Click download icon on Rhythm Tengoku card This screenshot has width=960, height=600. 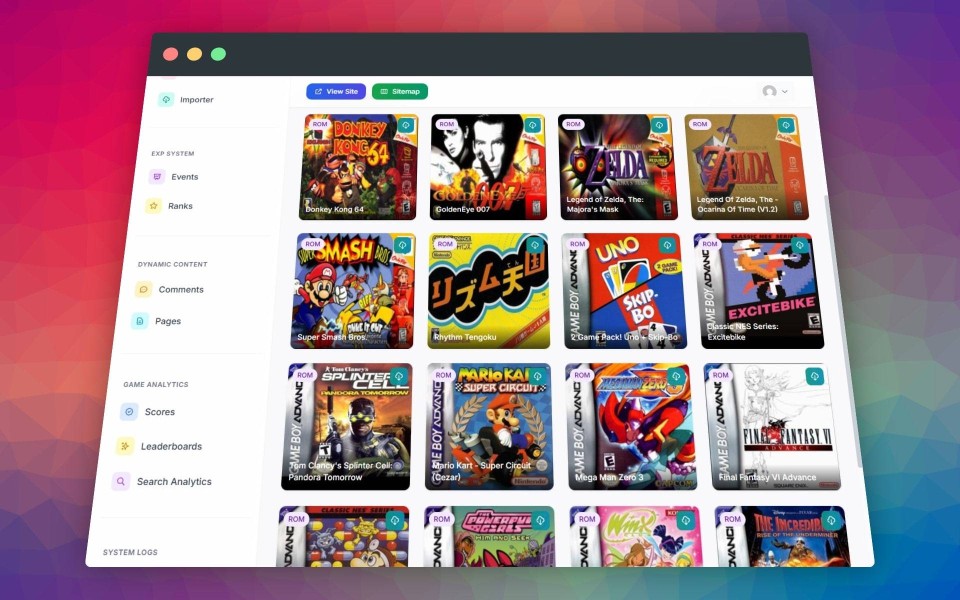pos(534,245)
